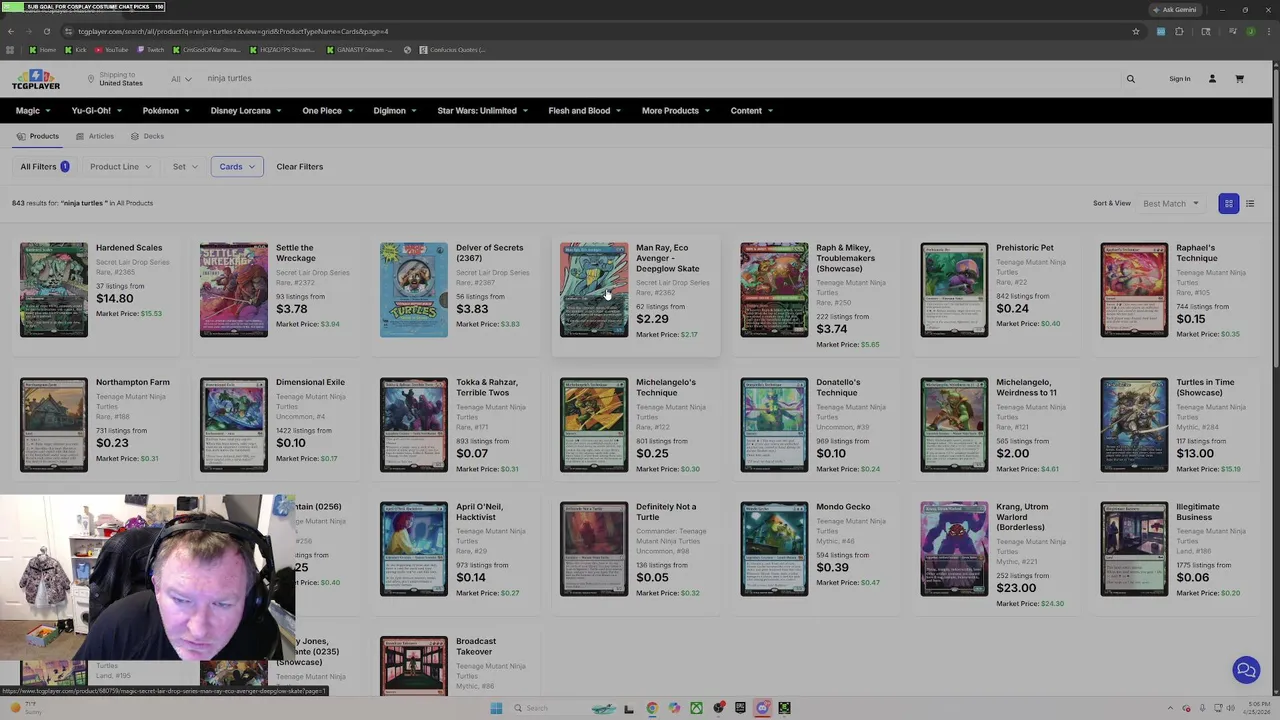Open Northampton Farm card image
The height and width of the screenshot is (720, 1280).
tap(54, 425)
